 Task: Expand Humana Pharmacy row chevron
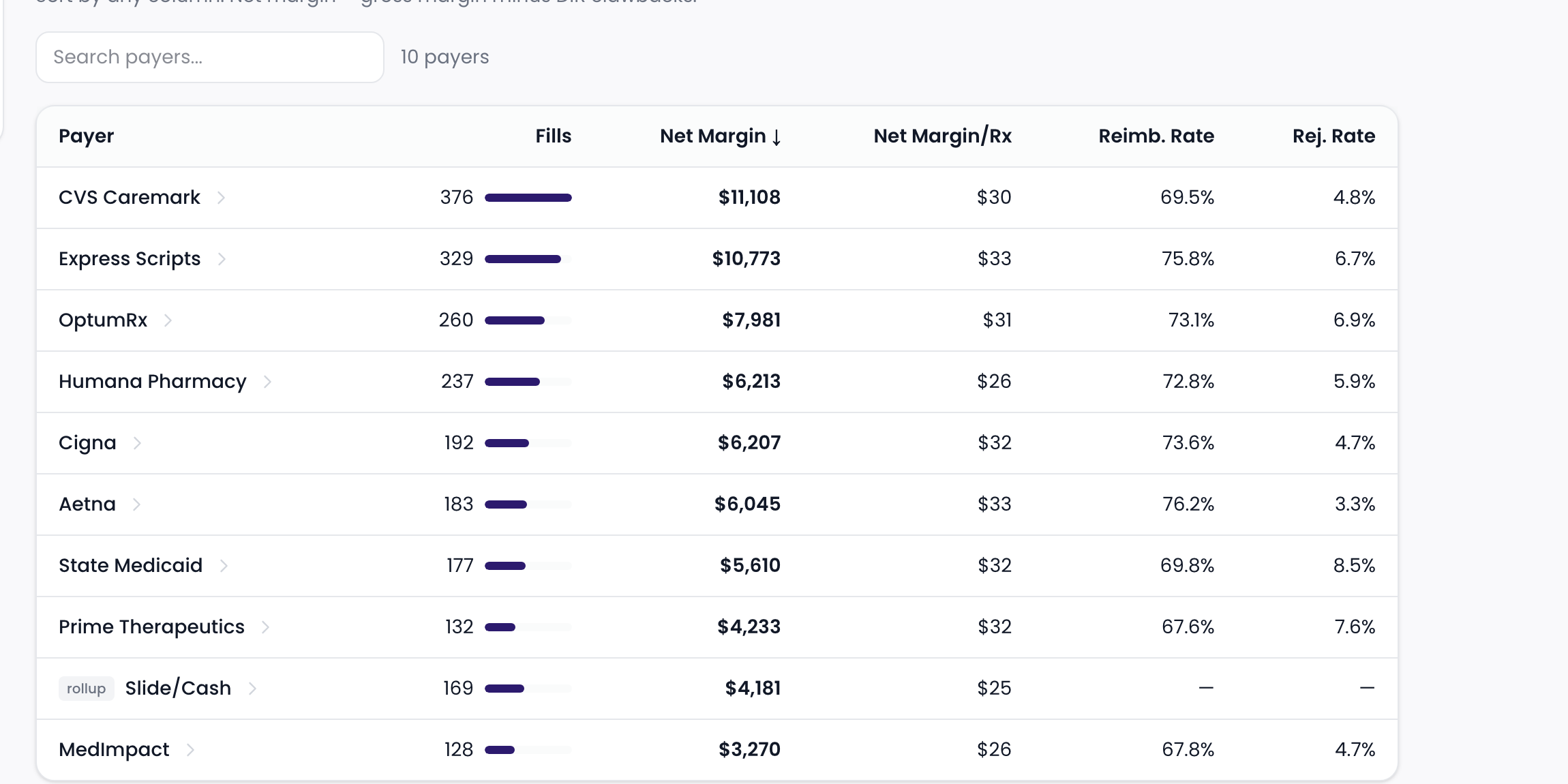coord(267,382)
